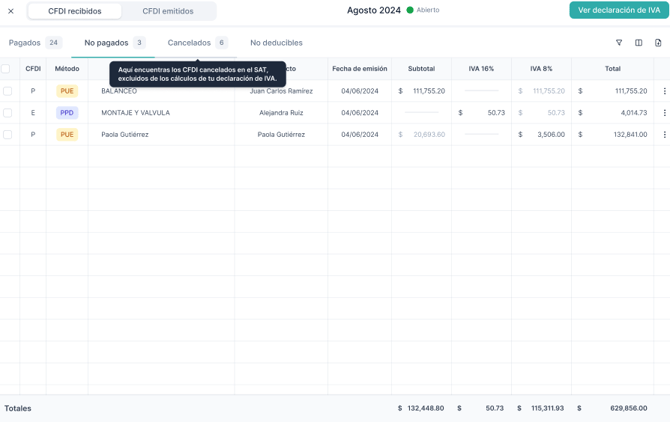Select the CFDI recibidos tab
This screenshot has width=670, height=422.
pyautogui.click(x=75, y=11)
